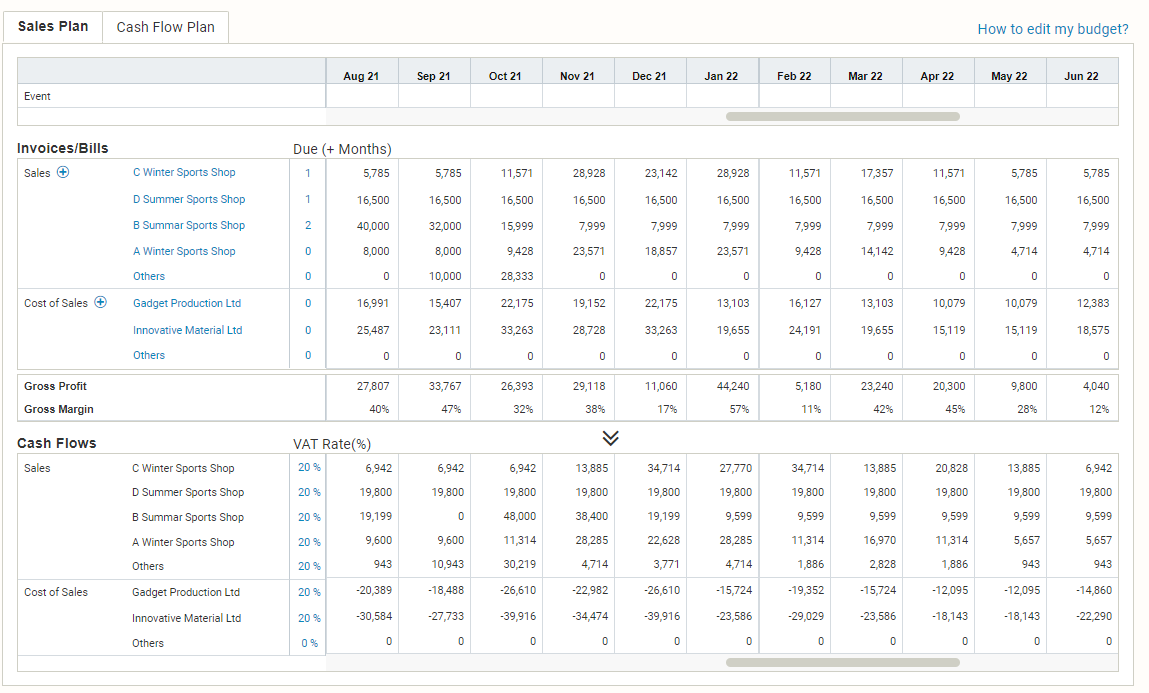Change VAT rate for cash flow Others under Cost of Sales
1149x693 pixels.
click(x=309, y=643)
